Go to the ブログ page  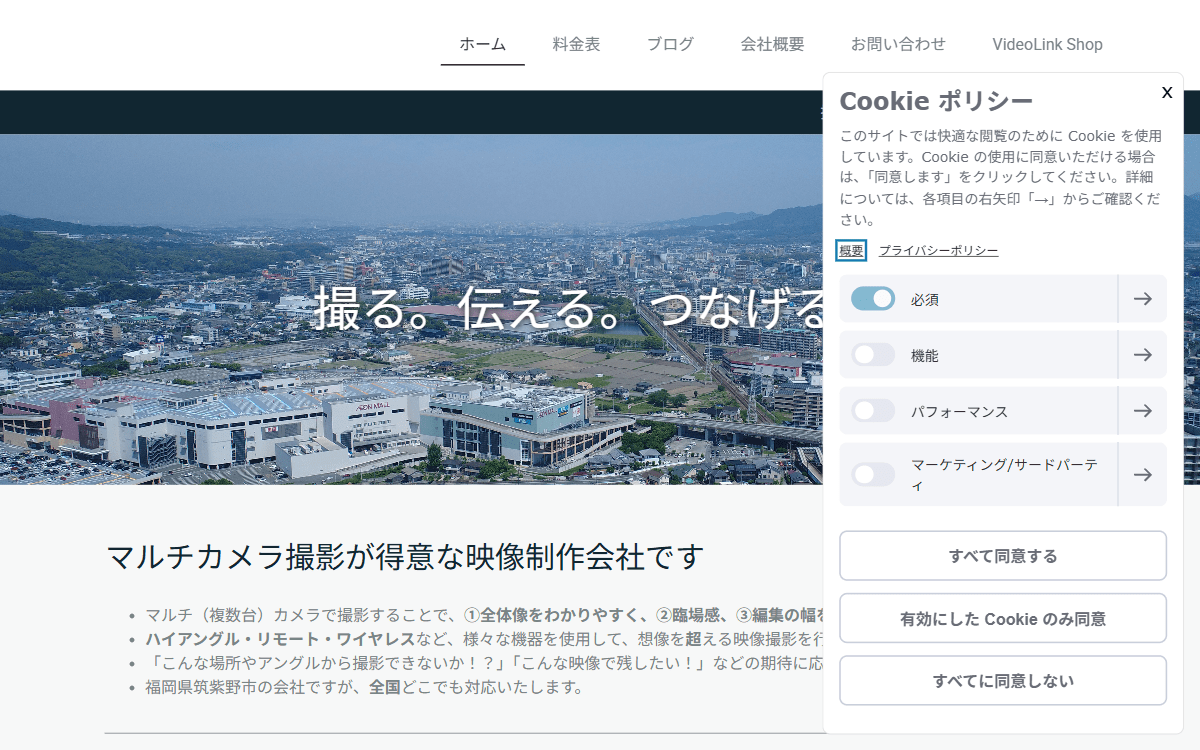click(x=670, y=44)
